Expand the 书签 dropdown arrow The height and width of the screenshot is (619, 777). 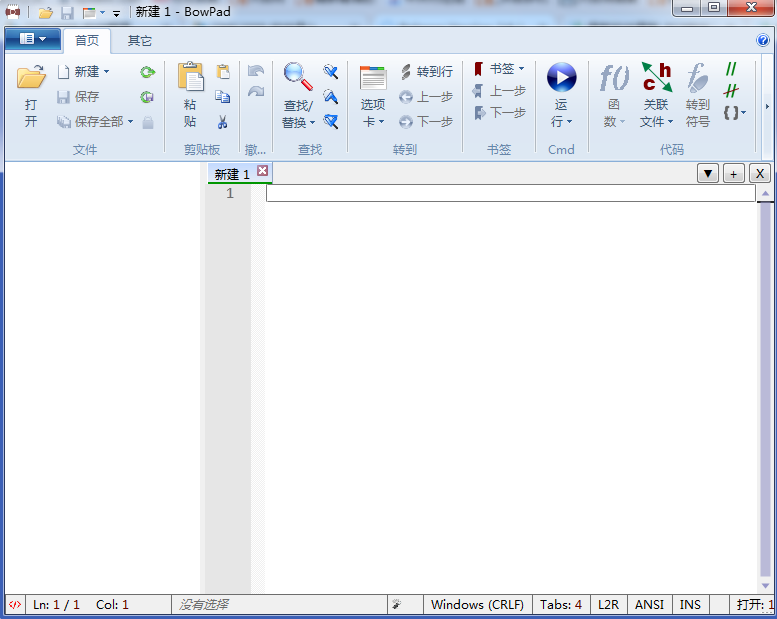[521, 68]
